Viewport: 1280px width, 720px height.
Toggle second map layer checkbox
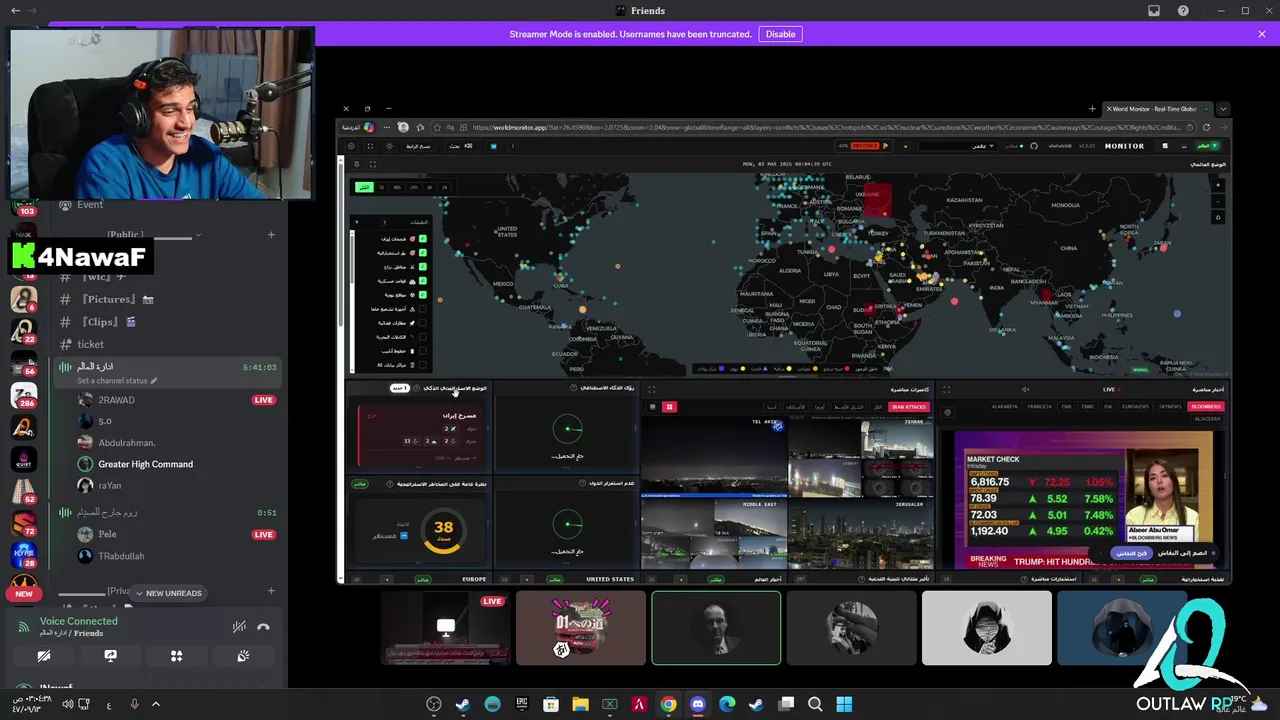point(423,253)
